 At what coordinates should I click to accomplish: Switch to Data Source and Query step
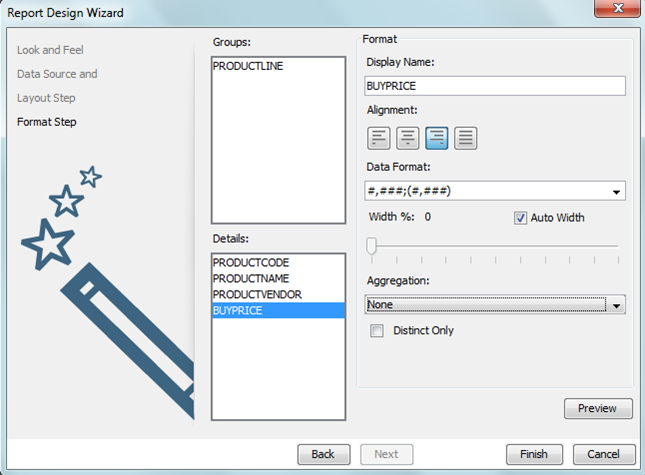click(57, 74)
